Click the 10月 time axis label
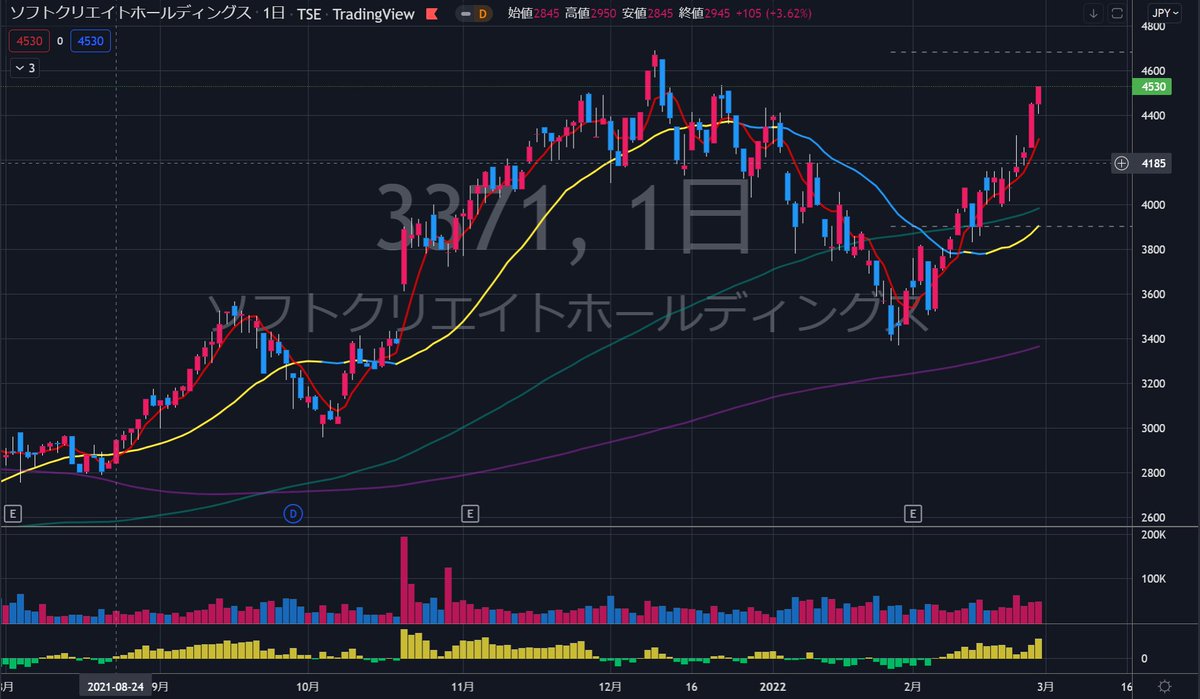Screen dimensions: 1200x699 tap(309, 687)
